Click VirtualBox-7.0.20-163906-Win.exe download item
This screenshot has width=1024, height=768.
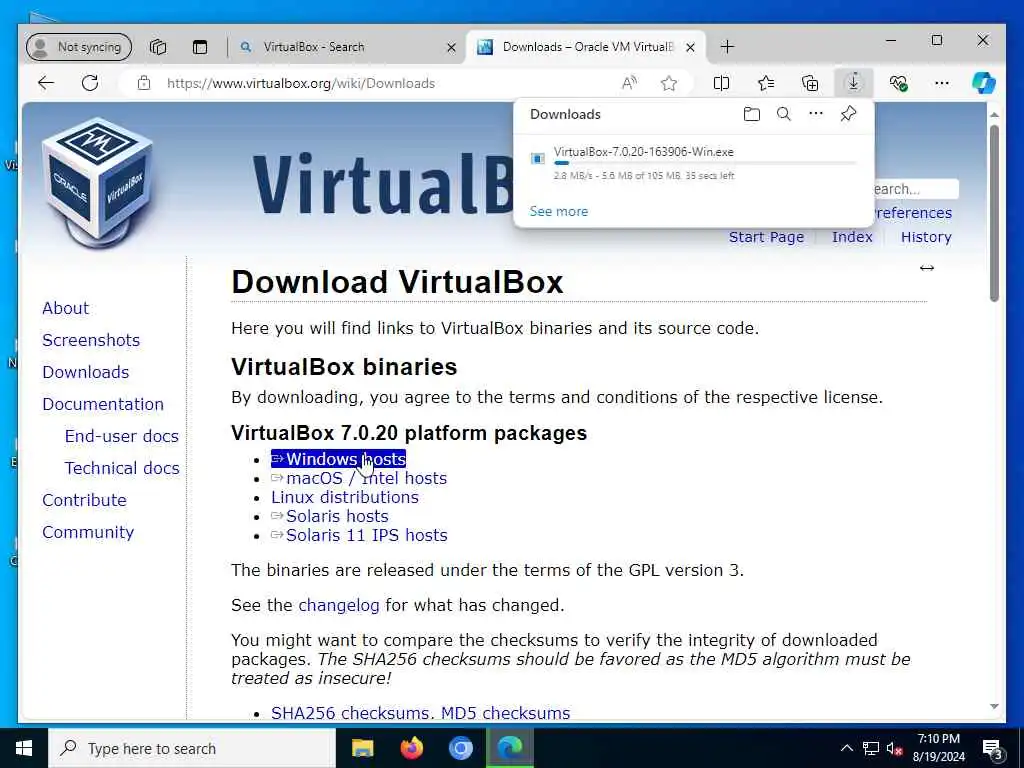[643, 152]
